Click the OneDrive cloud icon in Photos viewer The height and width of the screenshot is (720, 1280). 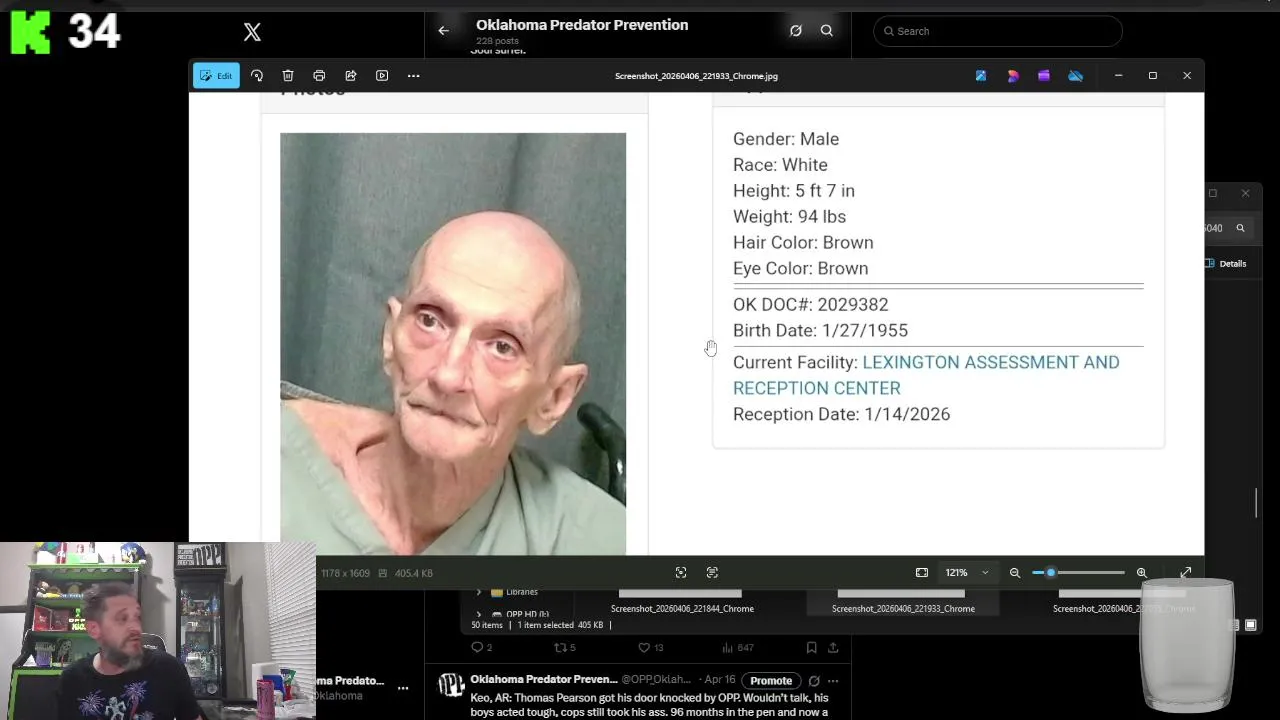pos(1075,76)
